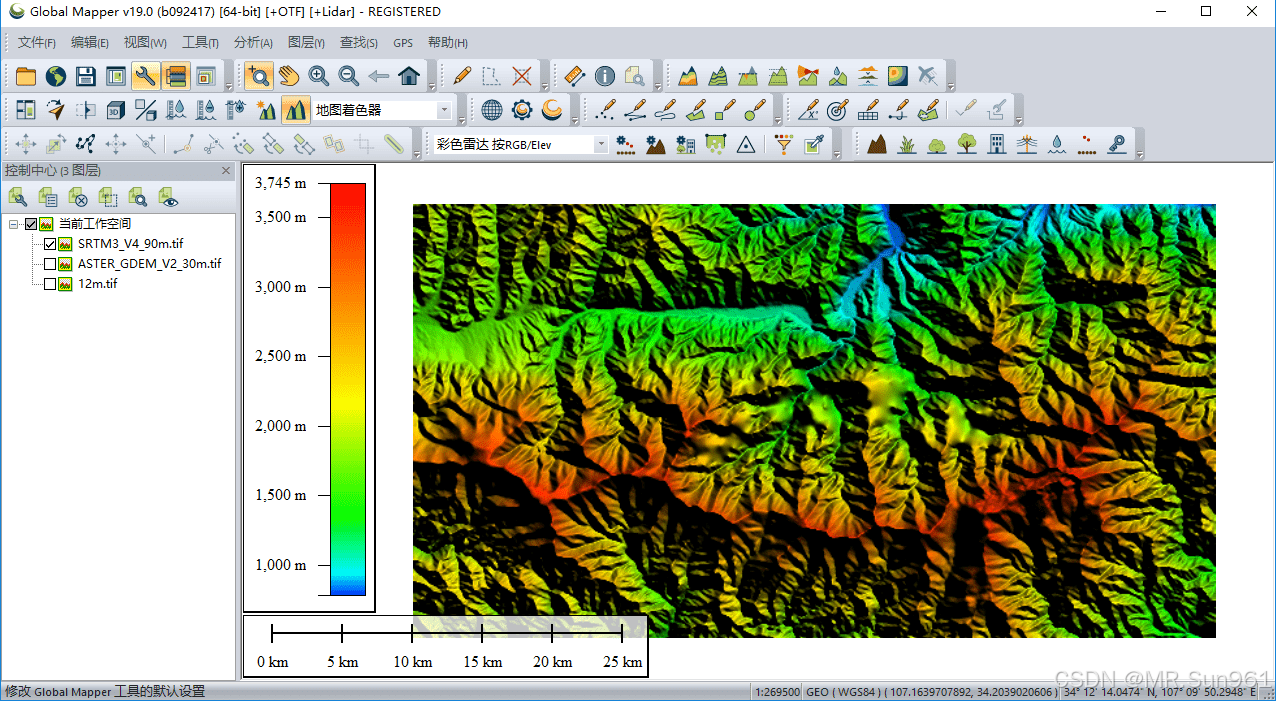The width and height of the screenshot is (1276, 701).
Task: Collapse the 当前工作空间 tree node
Action: pos(13,224)
